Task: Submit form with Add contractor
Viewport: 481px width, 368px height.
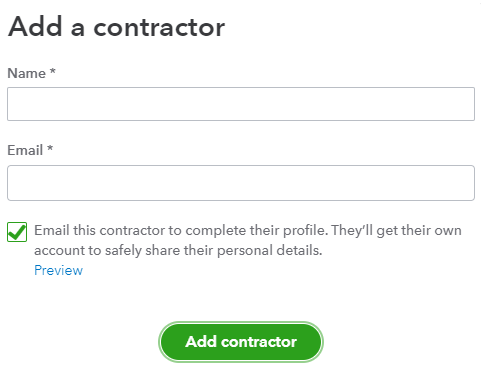Action: [241, 342]
